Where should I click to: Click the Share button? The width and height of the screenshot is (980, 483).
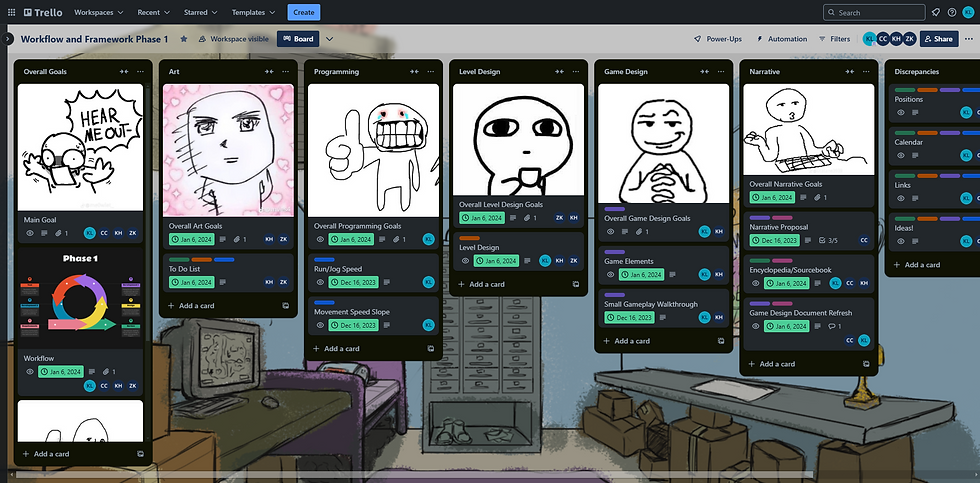[939, 39]
